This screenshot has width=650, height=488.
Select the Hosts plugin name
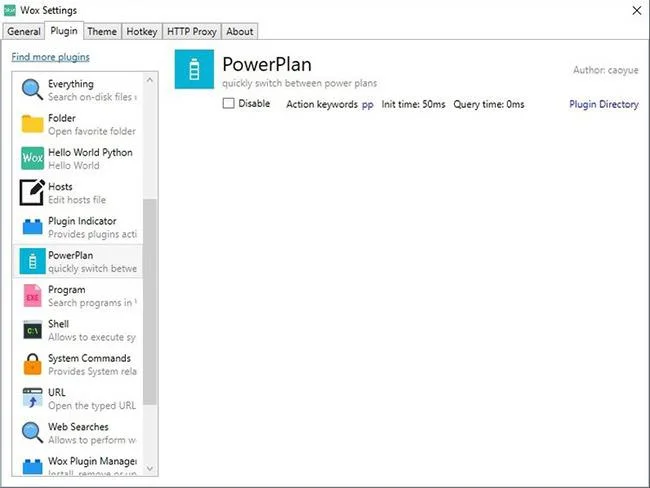60,187
